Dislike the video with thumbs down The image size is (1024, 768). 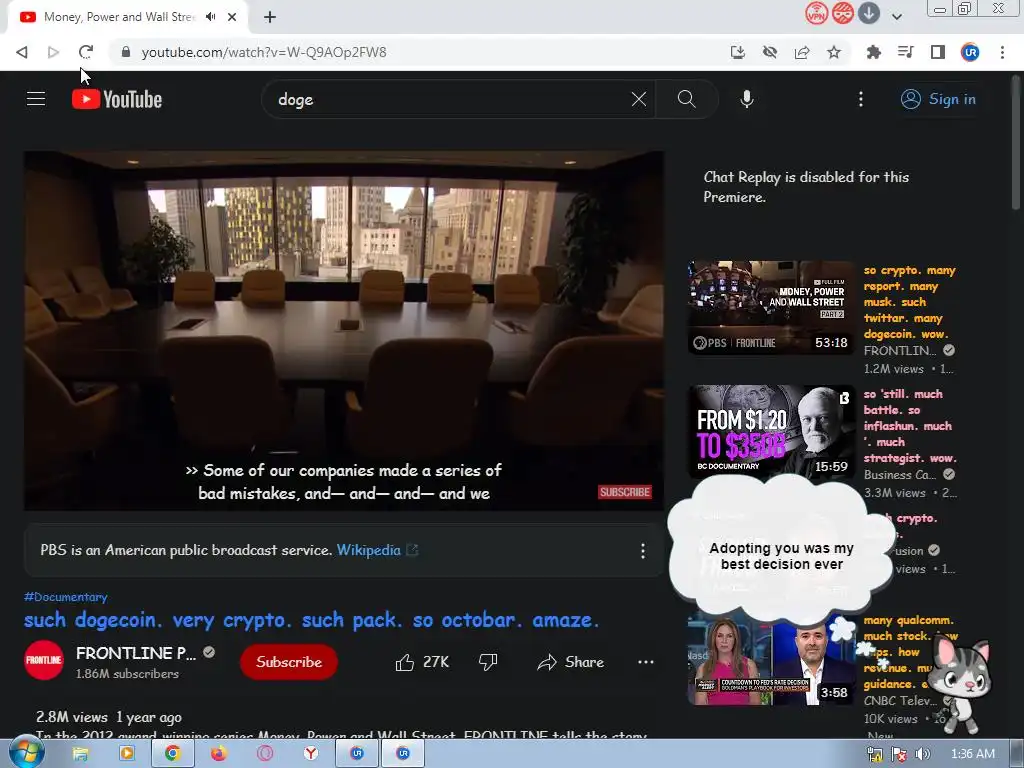click(488, 662)
